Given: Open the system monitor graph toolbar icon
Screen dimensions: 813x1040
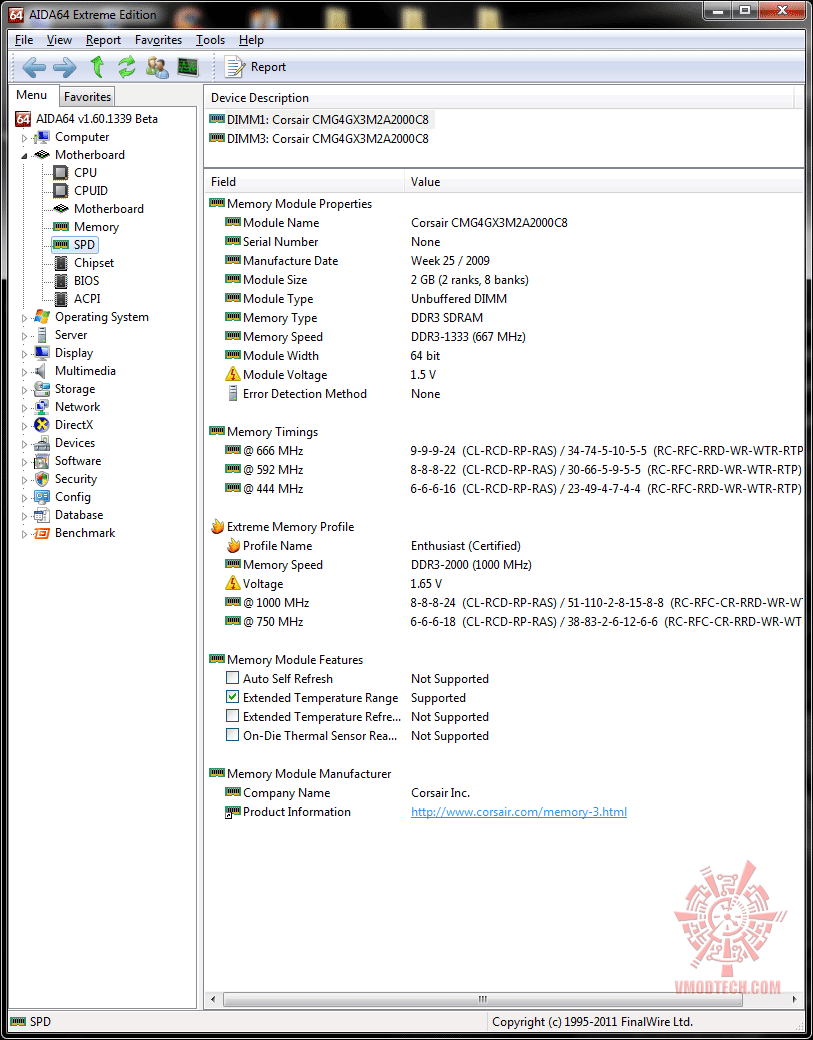Looking at the screenshot, I should [x=188, y=67].
